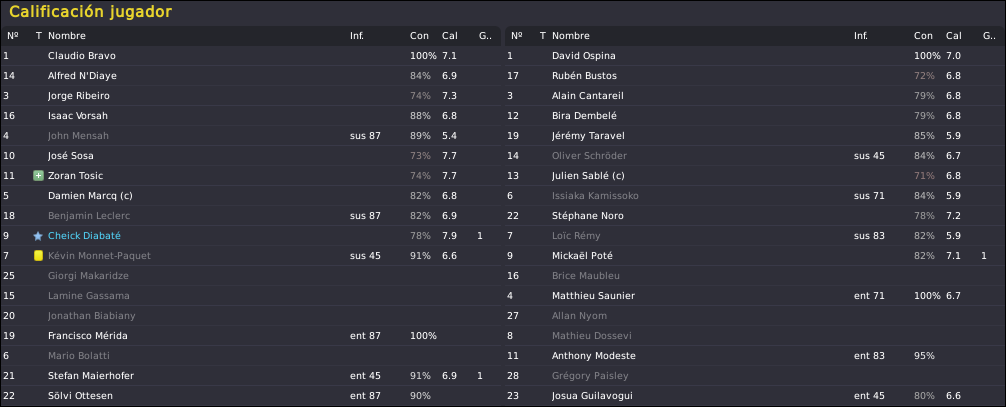Image resolution: width=1006 pixels, height=407 pixels.
Task: Sort left table by Cal column header
Action: [x=449, y=36]
